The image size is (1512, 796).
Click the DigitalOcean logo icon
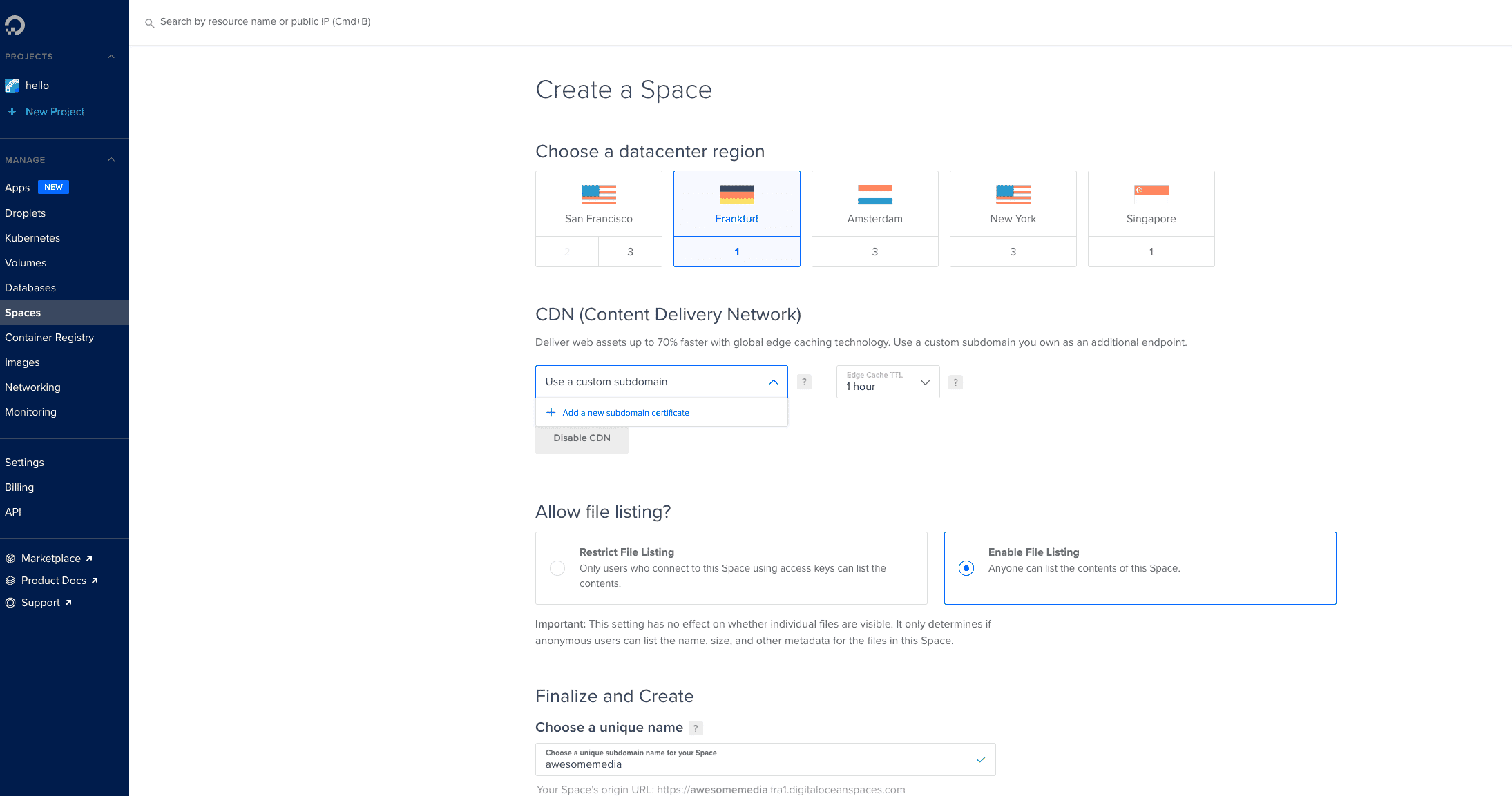(x=15, y=26)
